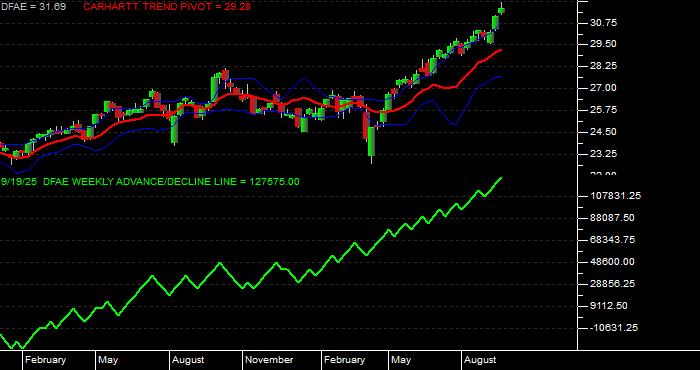Viewport: 700px width, 370px height.
Task: Click the latest green candlestick at top right
Action: pos(502,10)
